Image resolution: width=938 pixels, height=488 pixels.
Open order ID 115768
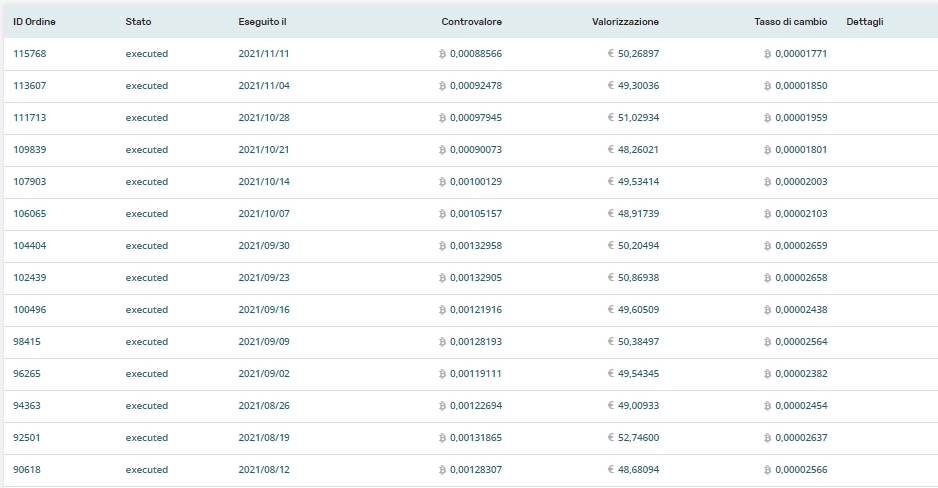[x=30, y=54]
